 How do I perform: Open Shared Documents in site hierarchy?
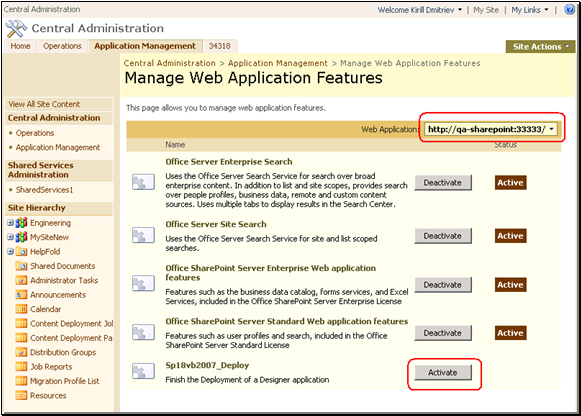pyautogui.click(x=63, y=266)
